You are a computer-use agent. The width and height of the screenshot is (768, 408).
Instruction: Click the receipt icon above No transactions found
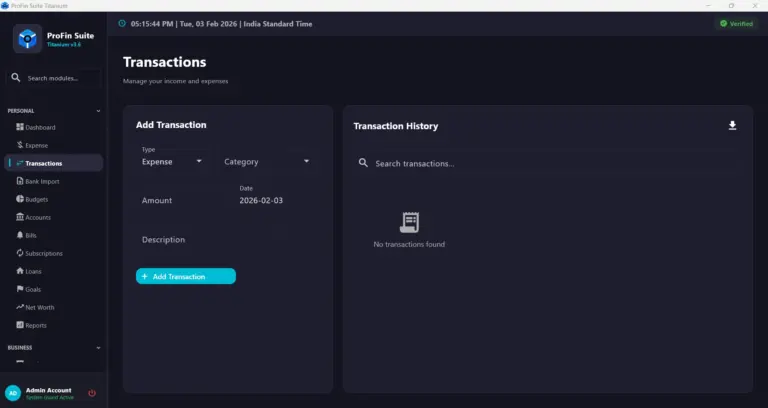(x=409, y=222)
